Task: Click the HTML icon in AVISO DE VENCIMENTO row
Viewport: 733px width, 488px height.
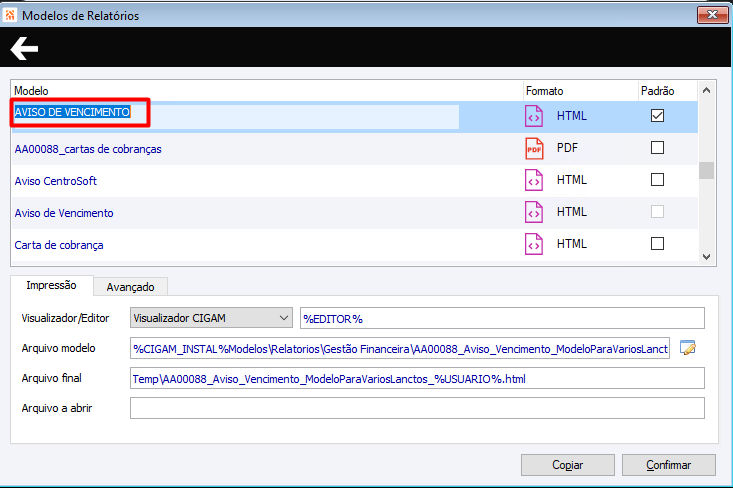Action: point(534,116)
